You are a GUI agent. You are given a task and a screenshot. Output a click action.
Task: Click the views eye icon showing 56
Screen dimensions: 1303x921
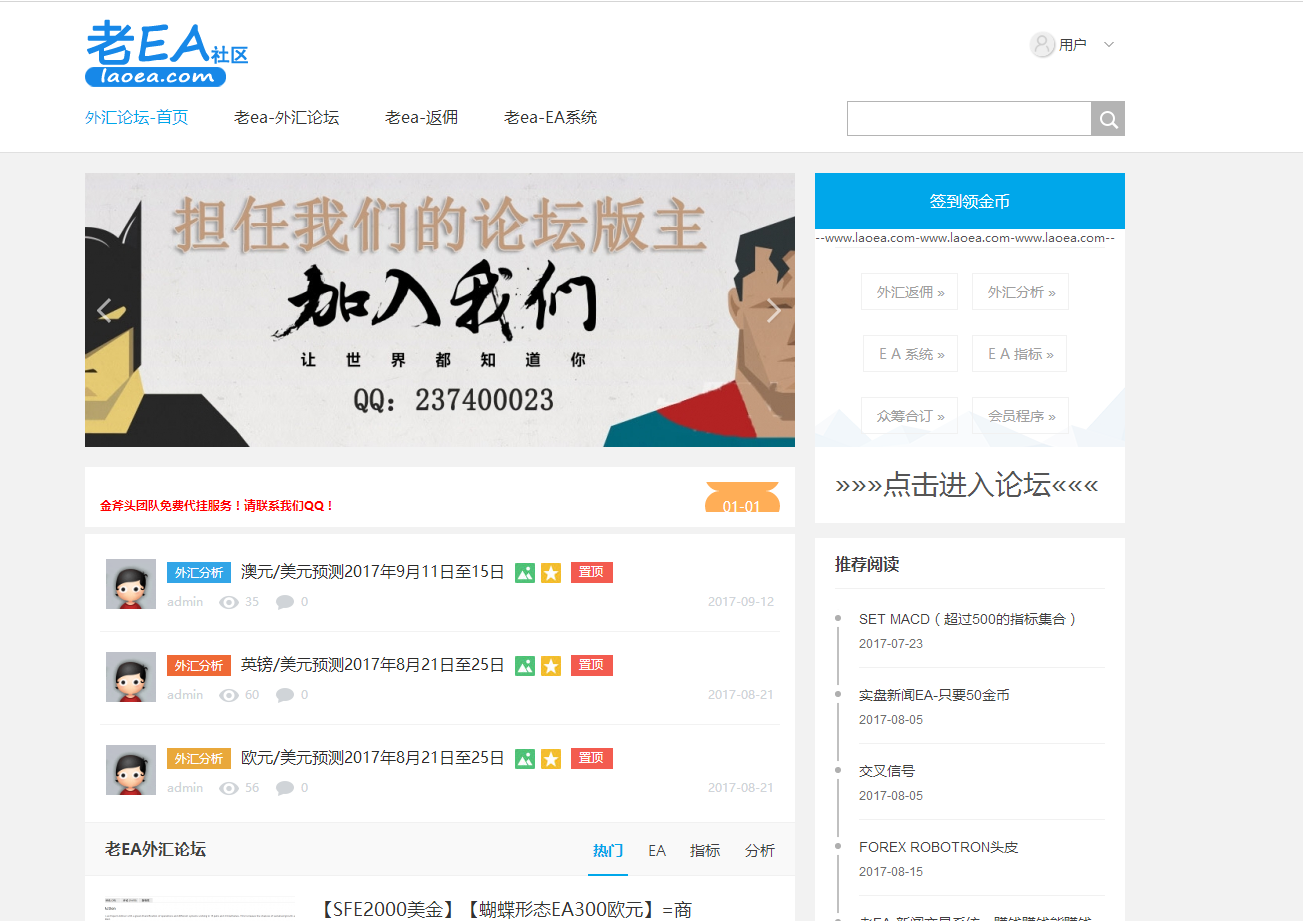tap(229, 788)
